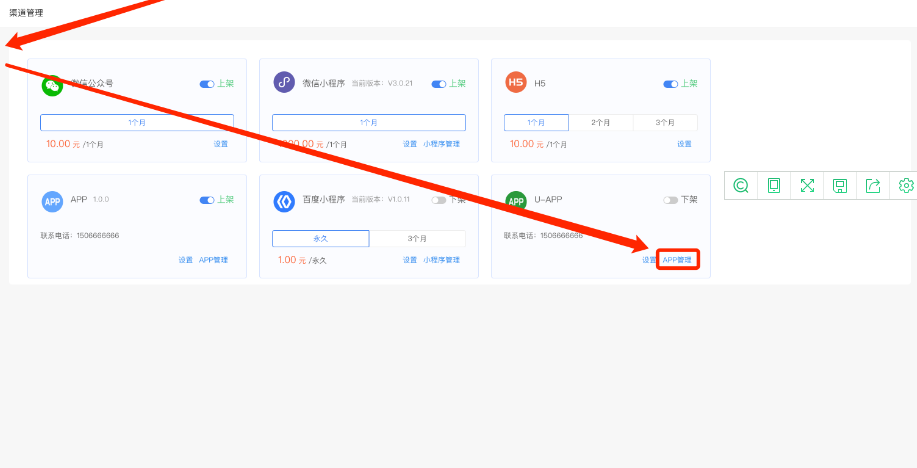Toggle off the 微信公众号 上架 switch
The height and width of the screenshot is (468, 917).
tap(207, 84)
